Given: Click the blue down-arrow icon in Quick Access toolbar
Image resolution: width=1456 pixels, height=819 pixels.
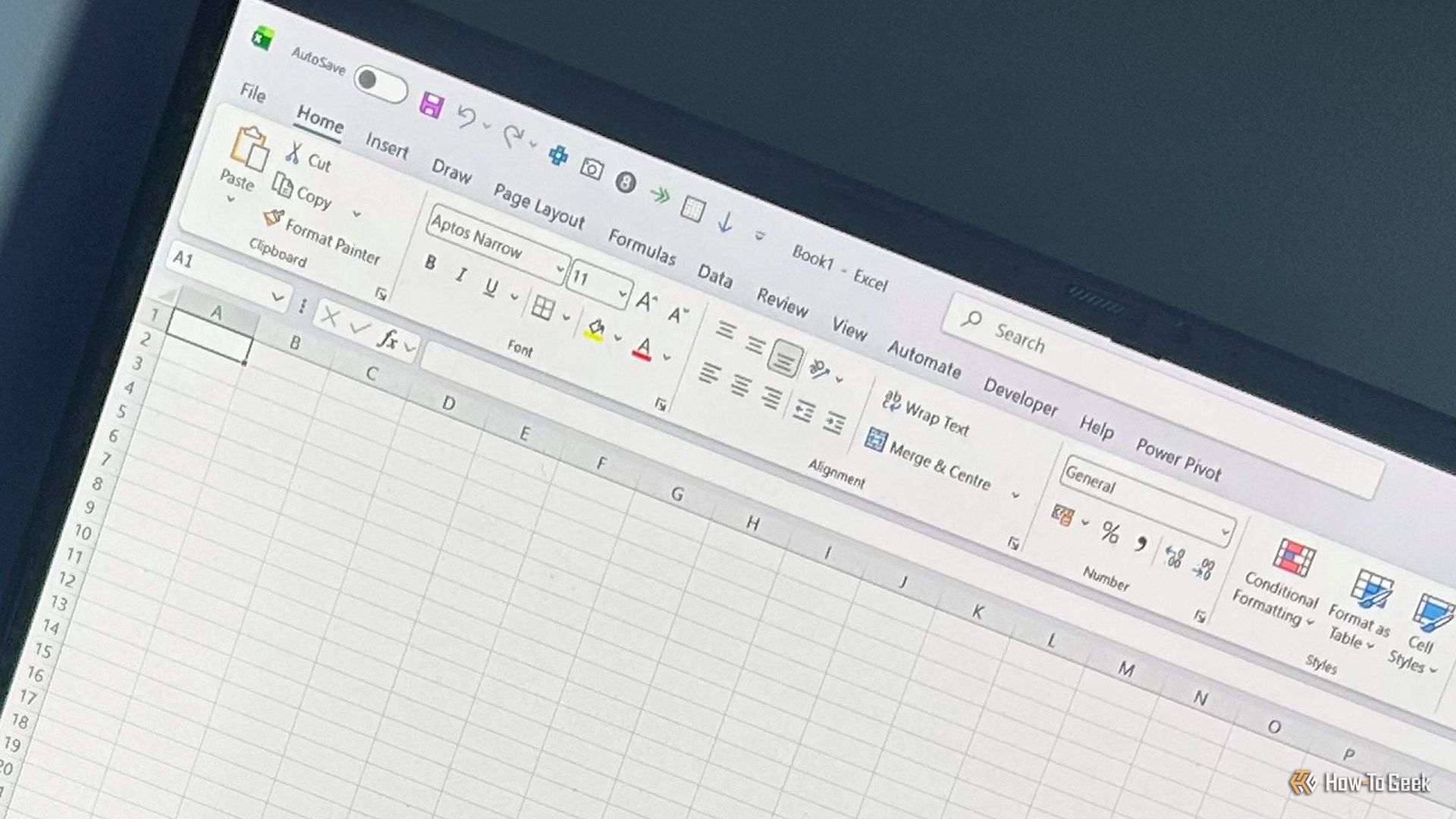Looking at the screenshot, I should [726, 221].
